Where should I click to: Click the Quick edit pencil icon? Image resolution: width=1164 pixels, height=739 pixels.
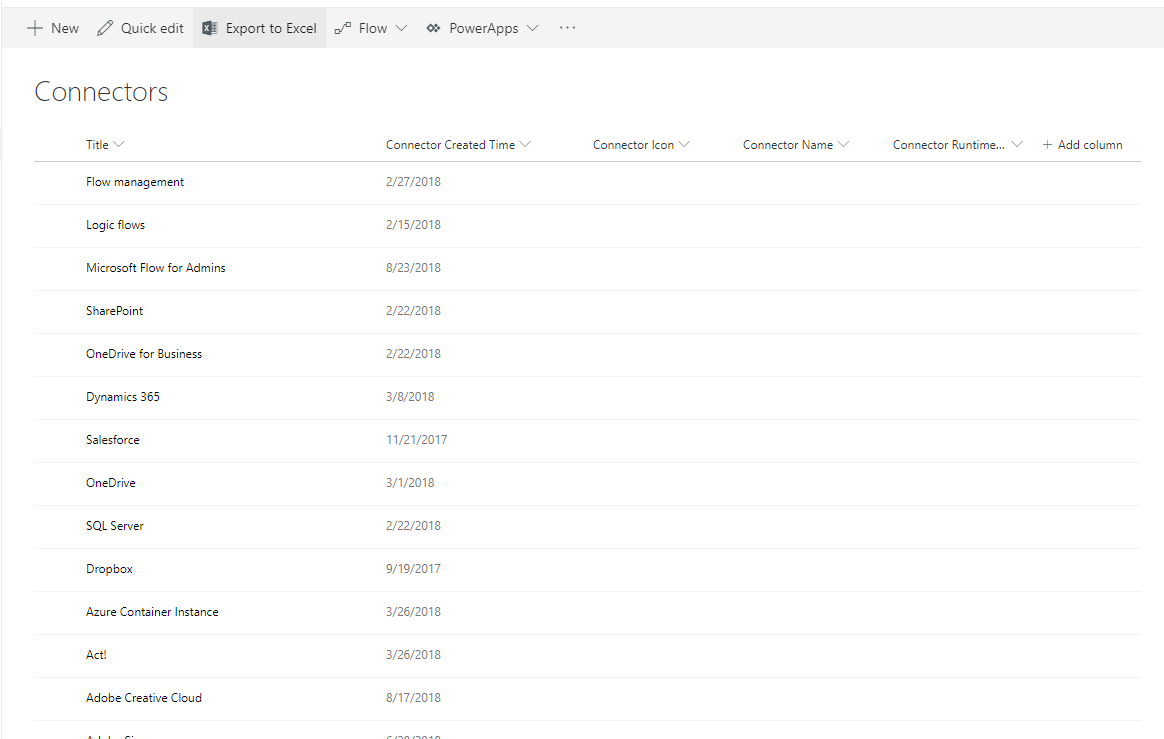click(x=105, y=28)
